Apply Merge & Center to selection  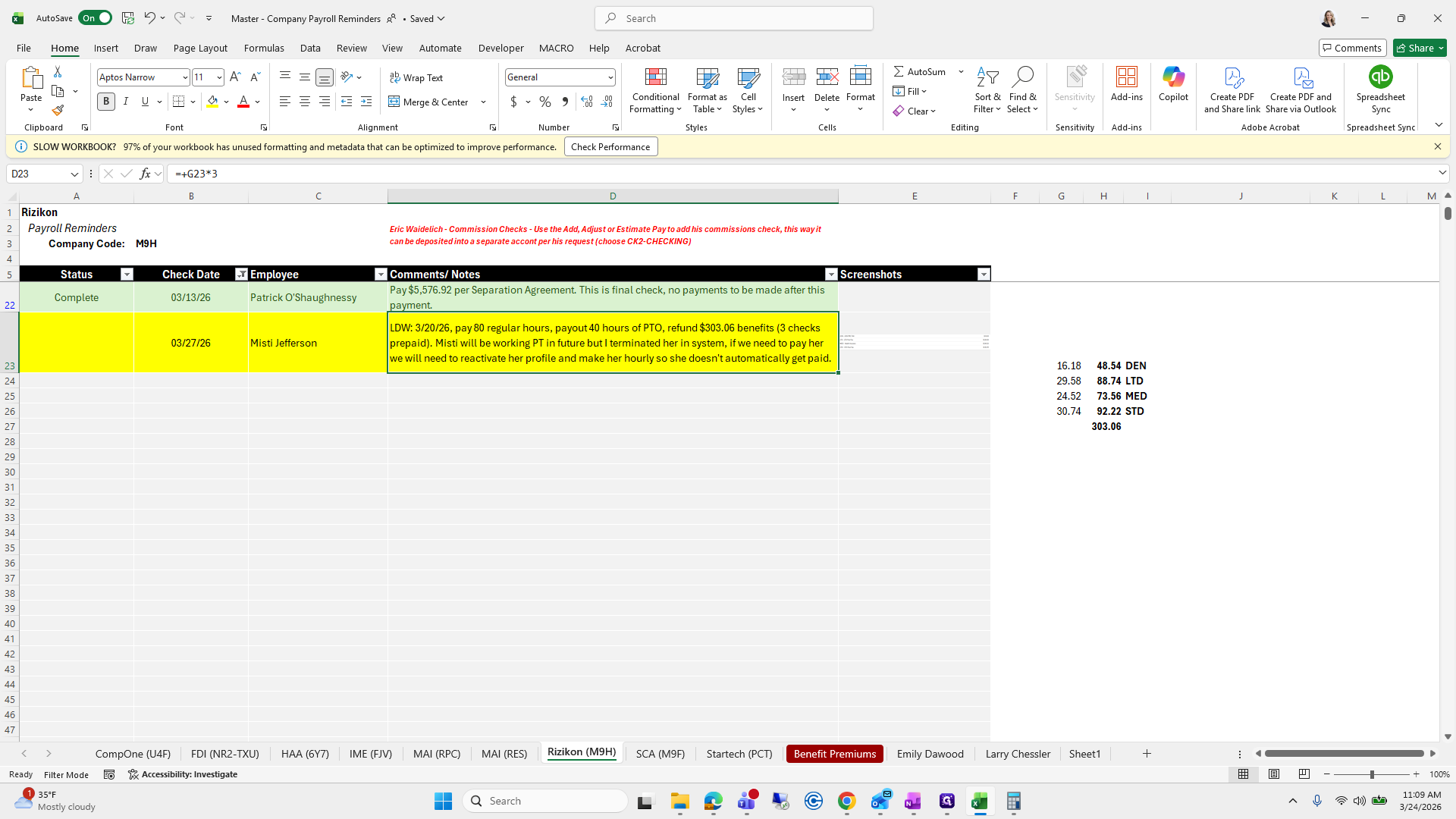tap(428, 102)
